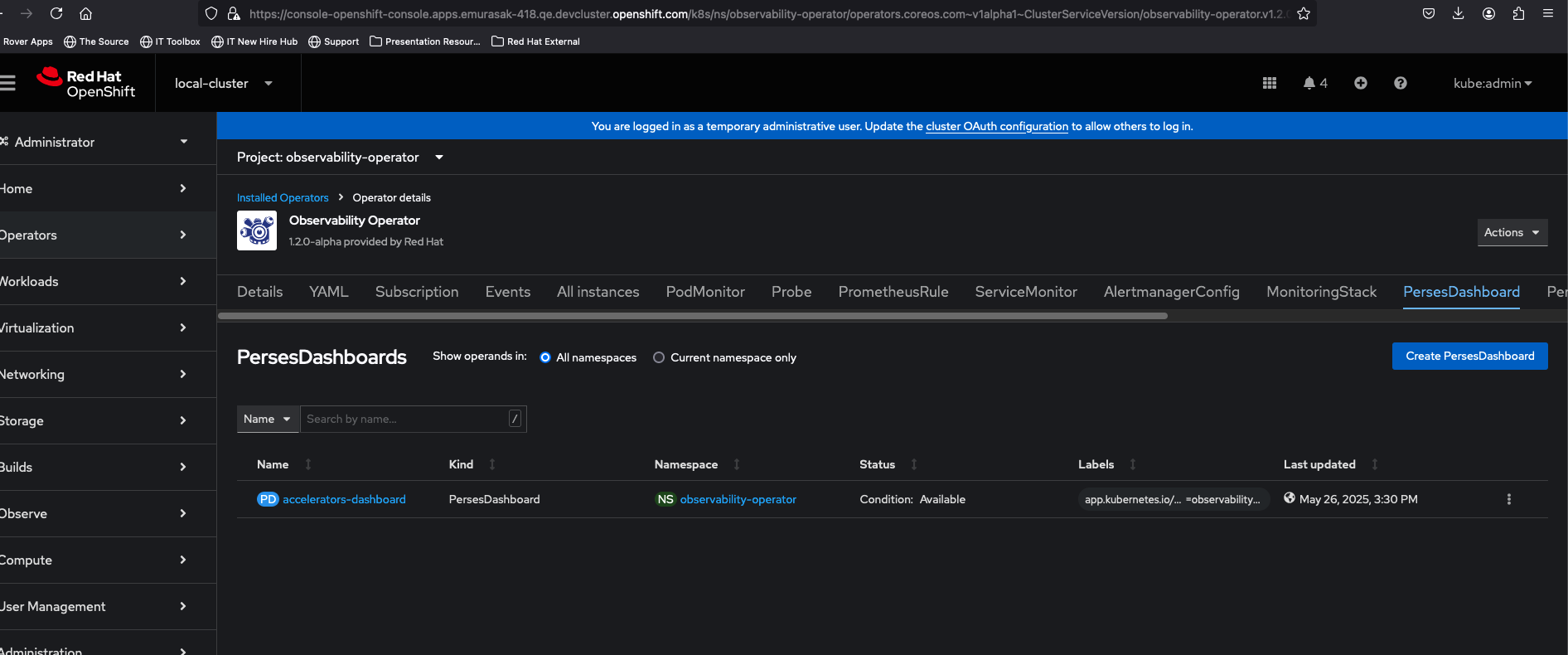Open the notifications bell icon

[1309, 83]
